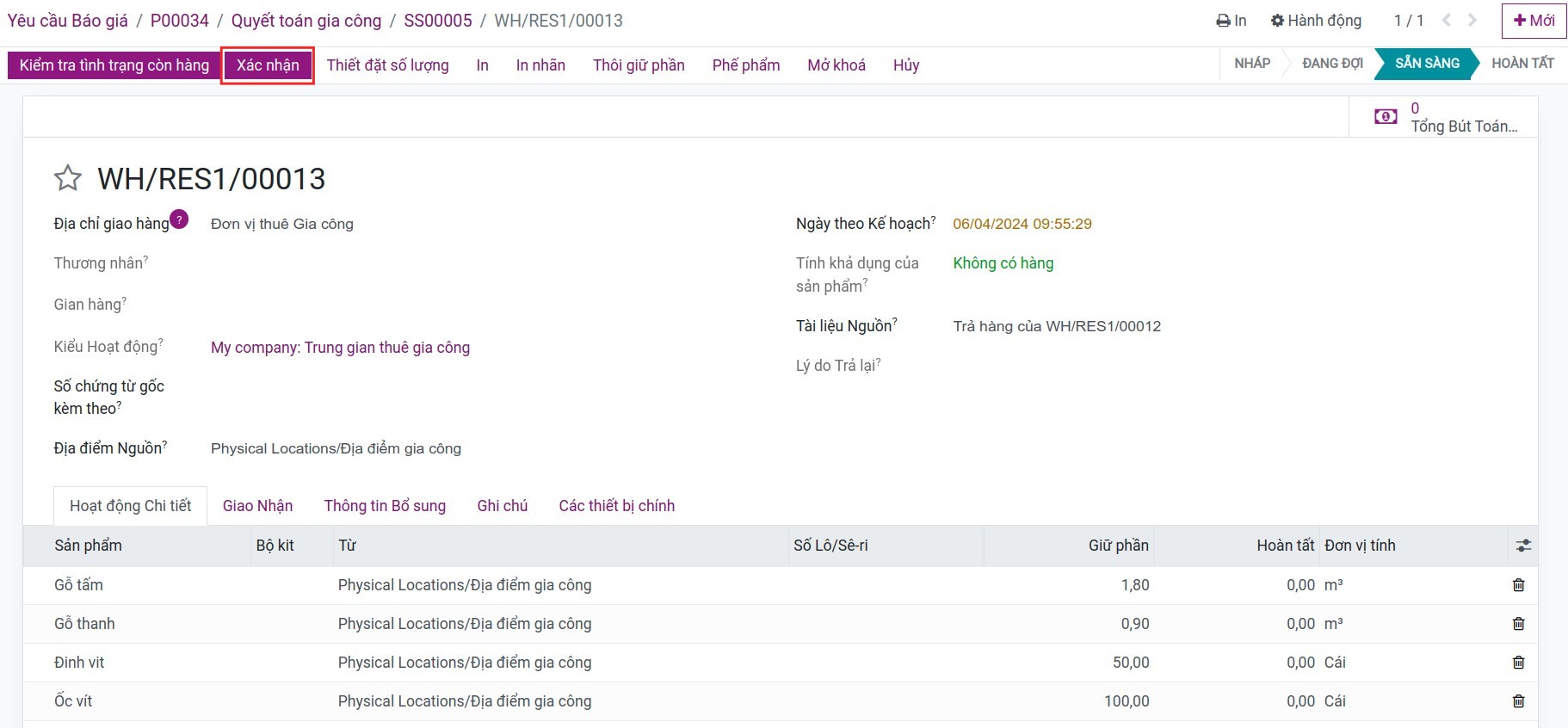This screenshot has height=728, width=1568.
Task: Select the ĐANG ĐỢI status stage
Action: 1332,64
